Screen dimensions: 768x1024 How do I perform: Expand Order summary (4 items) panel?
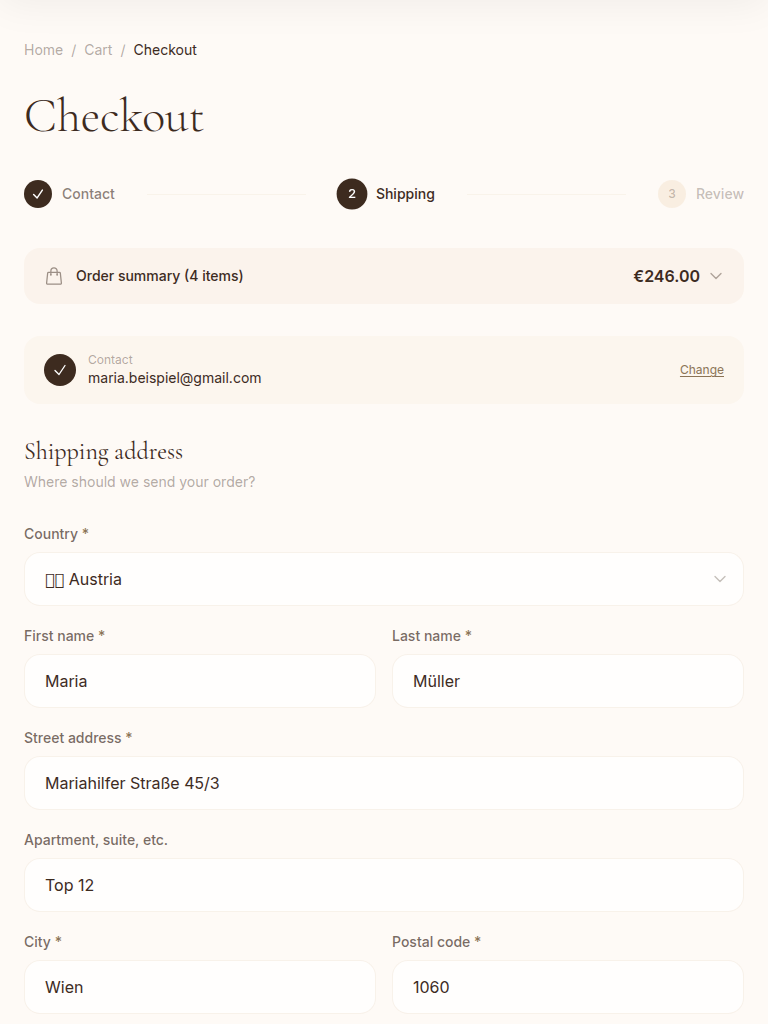pos(160,276)
